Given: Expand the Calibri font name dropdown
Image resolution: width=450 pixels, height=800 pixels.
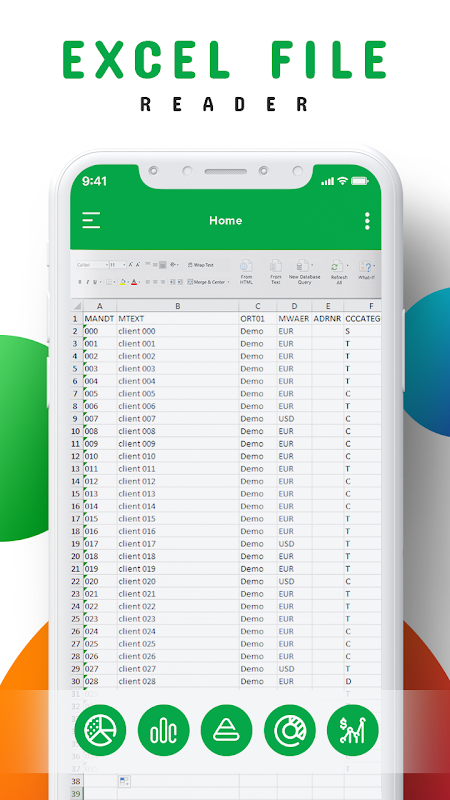Looking at the screenshot, I should pos(107,265).
